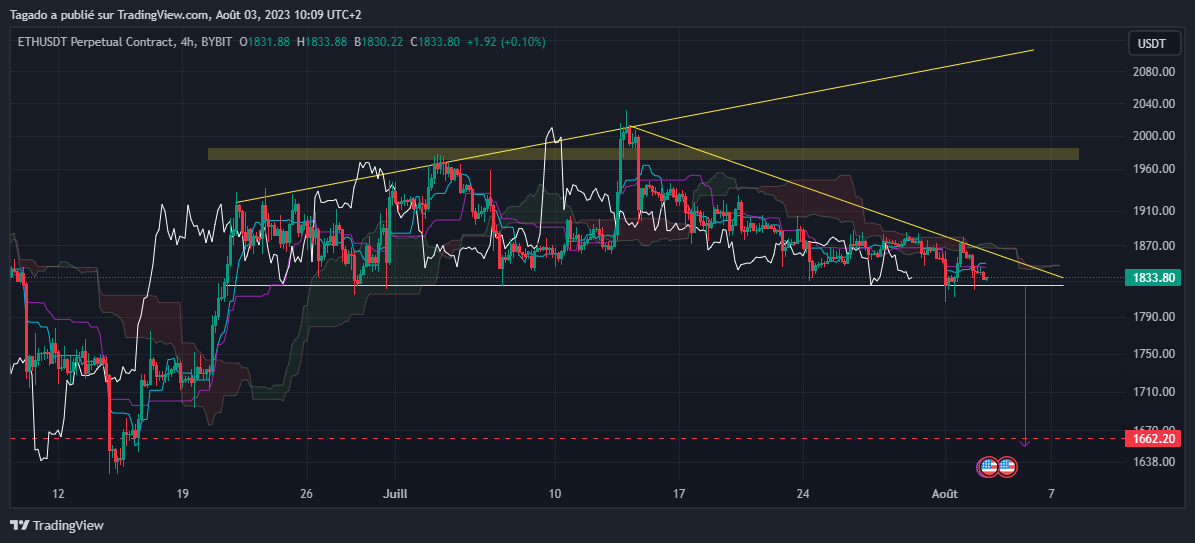
Task: Click the open value O1831.88
Action: [264, 42]
